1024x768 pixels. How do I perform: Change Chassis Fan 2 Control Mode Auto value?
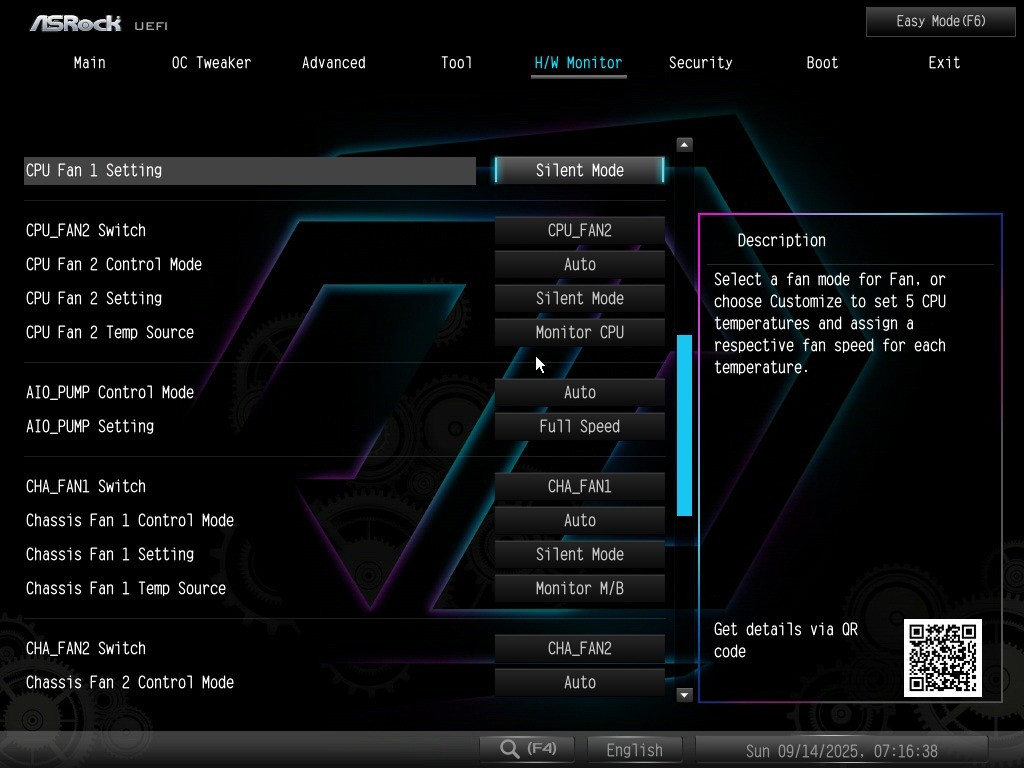click(x=579, y=682)
